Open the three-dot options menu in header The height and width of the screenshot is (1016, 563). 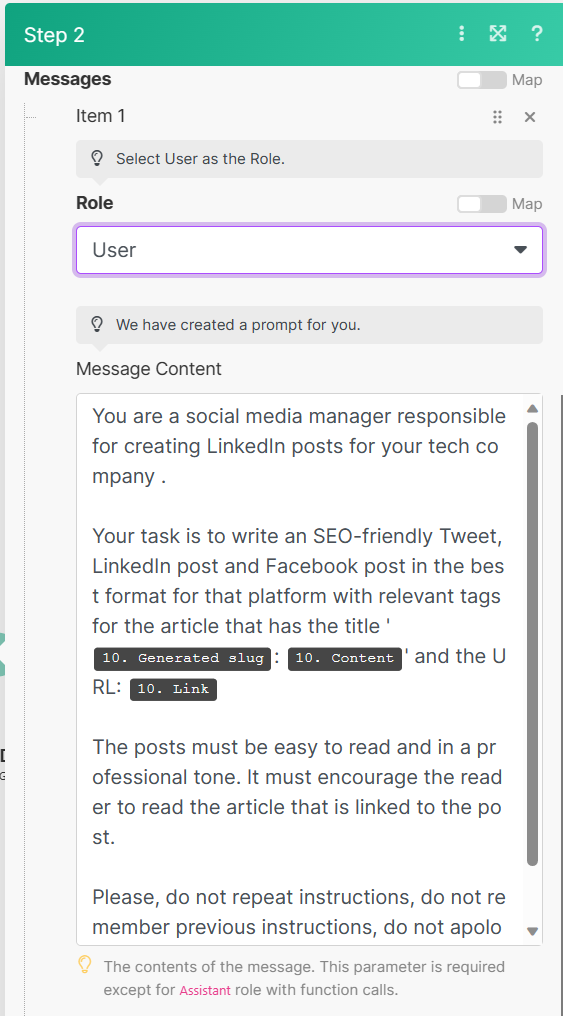click(461, 34)
